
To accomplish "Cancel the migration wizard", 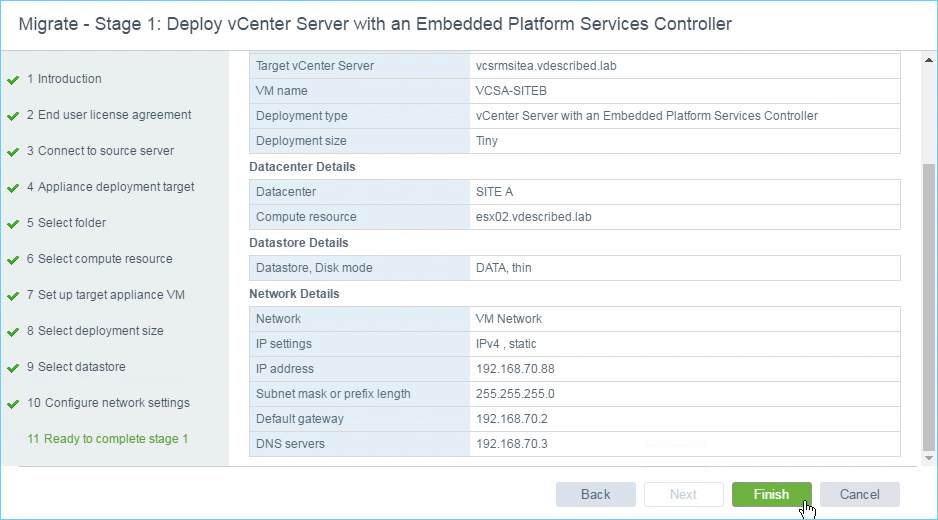I will [860, 494].
